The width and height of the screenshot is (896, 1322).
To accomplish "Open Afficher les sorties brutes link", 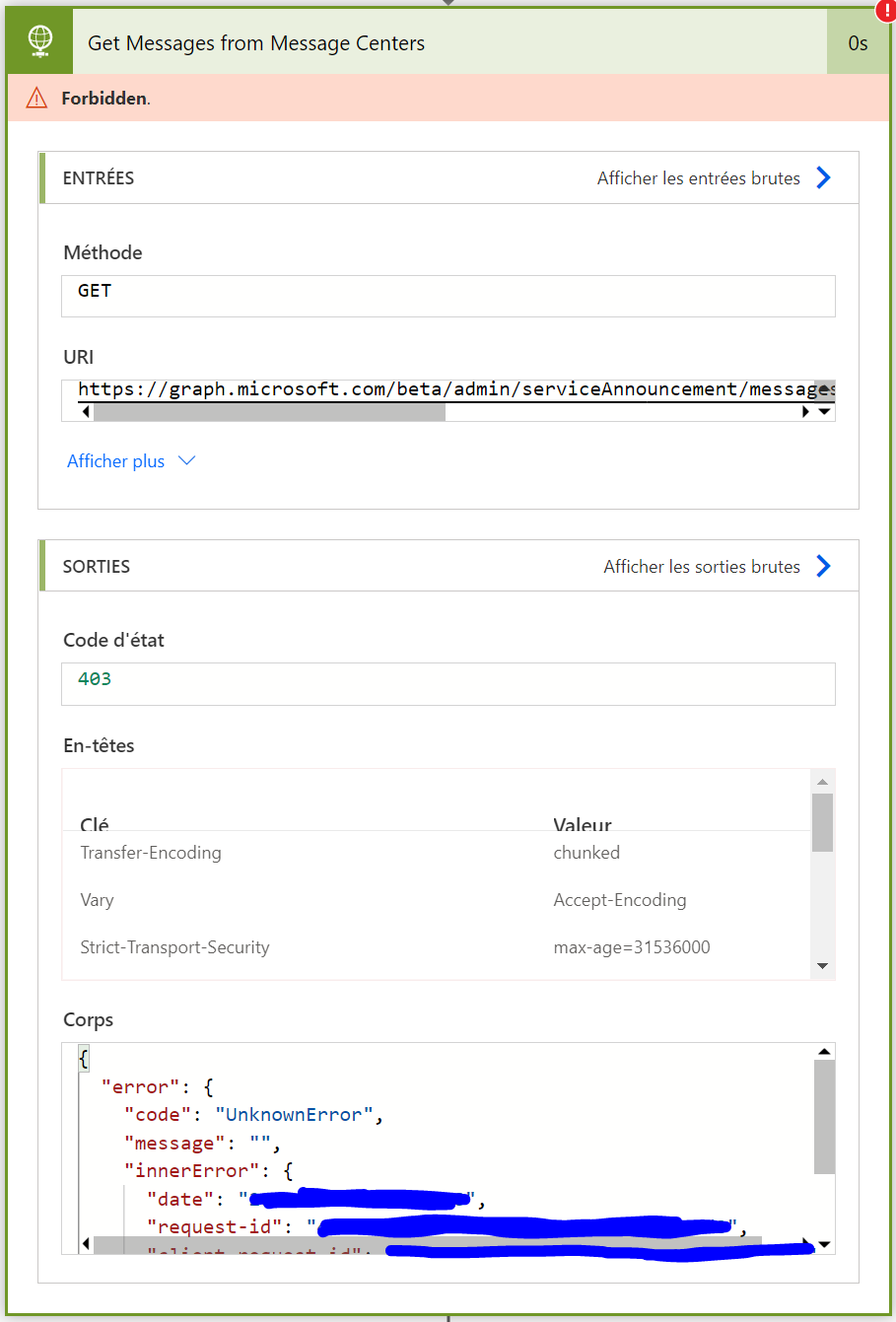I will (702, 567).
